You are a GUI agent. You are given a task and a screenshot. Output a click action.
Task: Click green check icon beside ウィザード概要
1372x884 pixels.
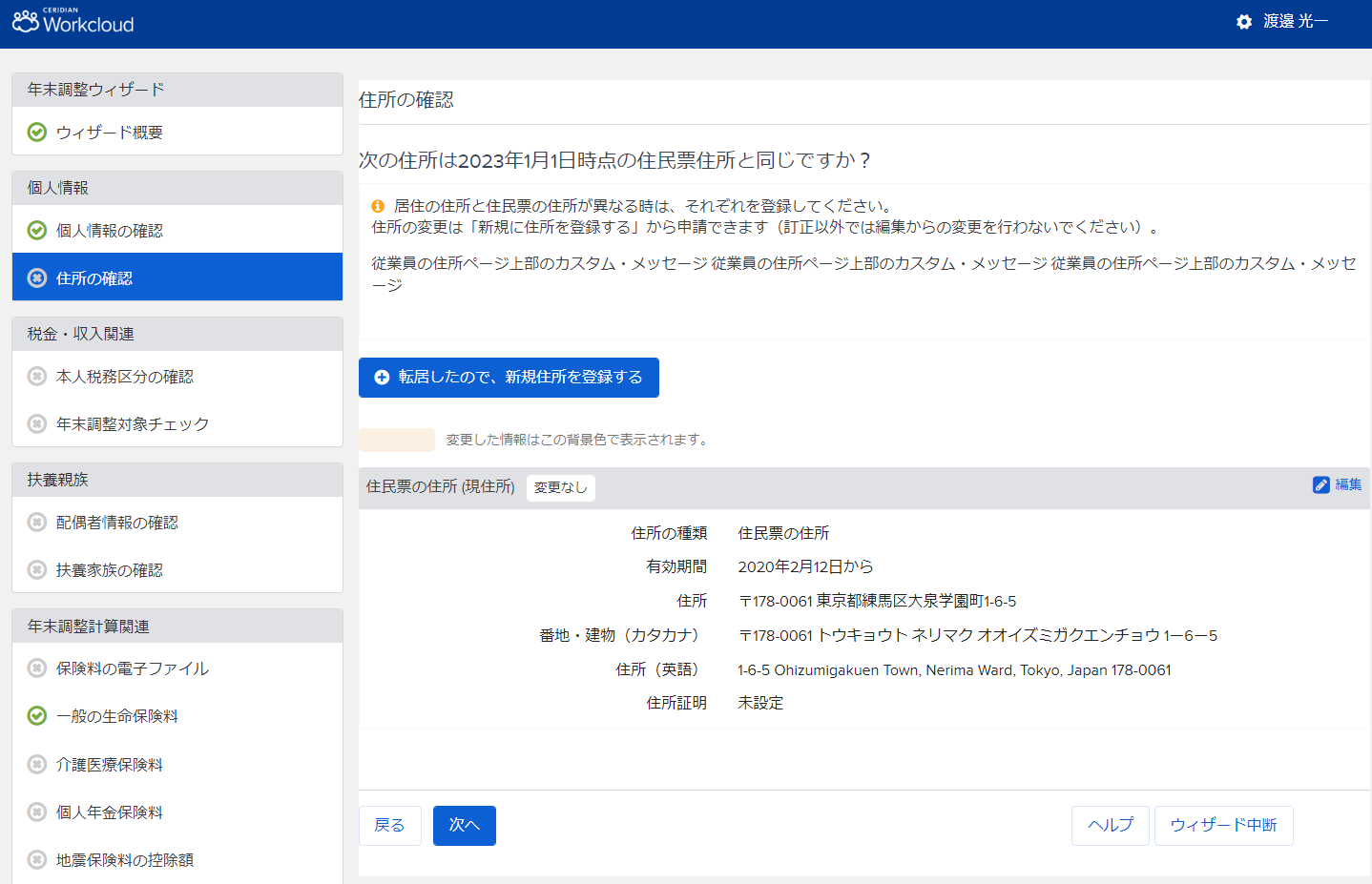coord(37,132)
